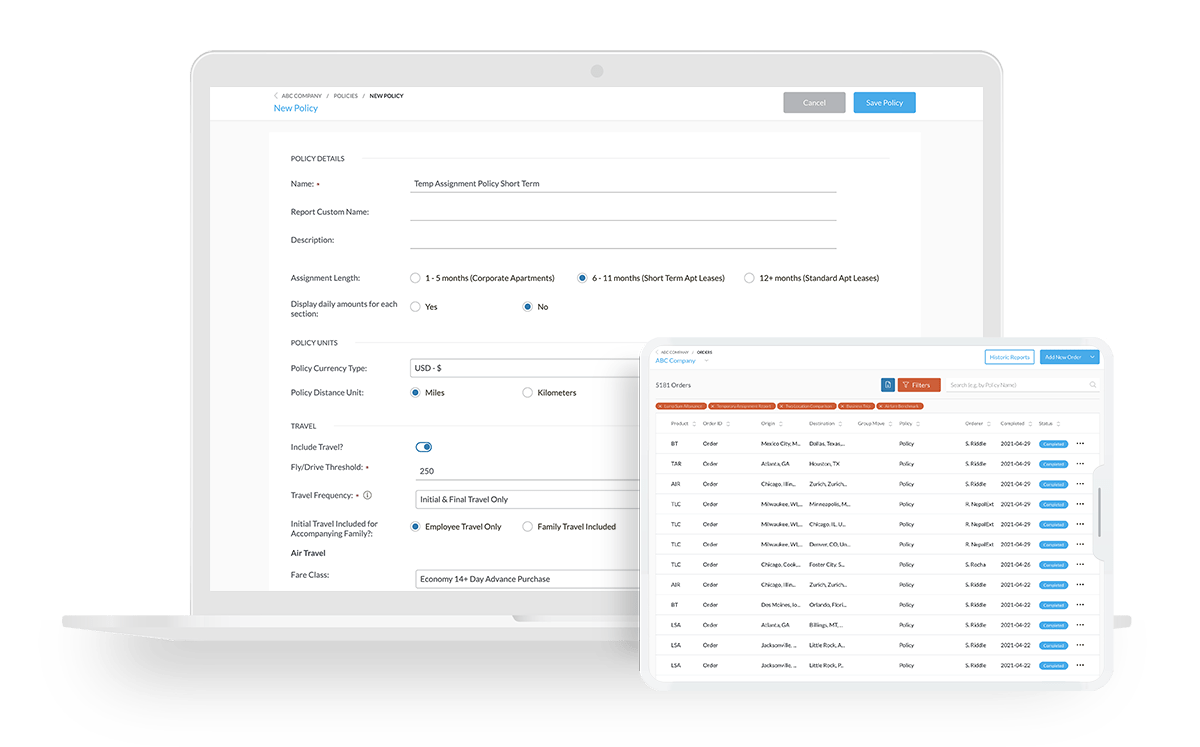Click the search magnifier icon in orders search
Viewport: 1200px width, 747px height.
(1092, 385)
